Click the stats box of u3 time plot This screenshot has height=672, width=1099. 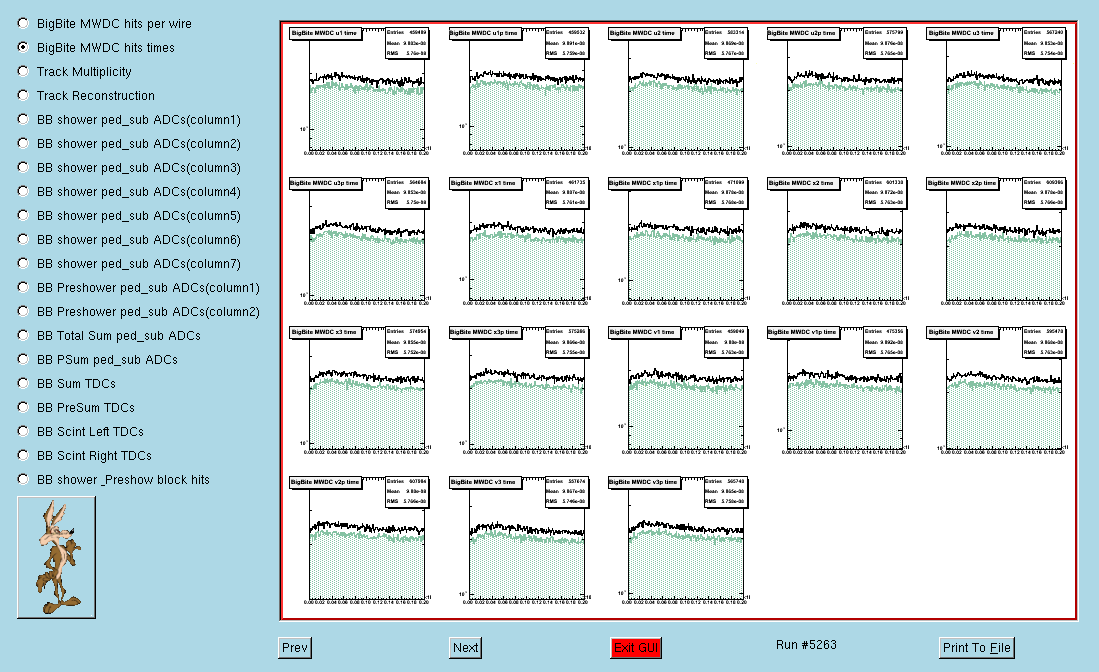pyautogui.click(x=1043, y=43)
